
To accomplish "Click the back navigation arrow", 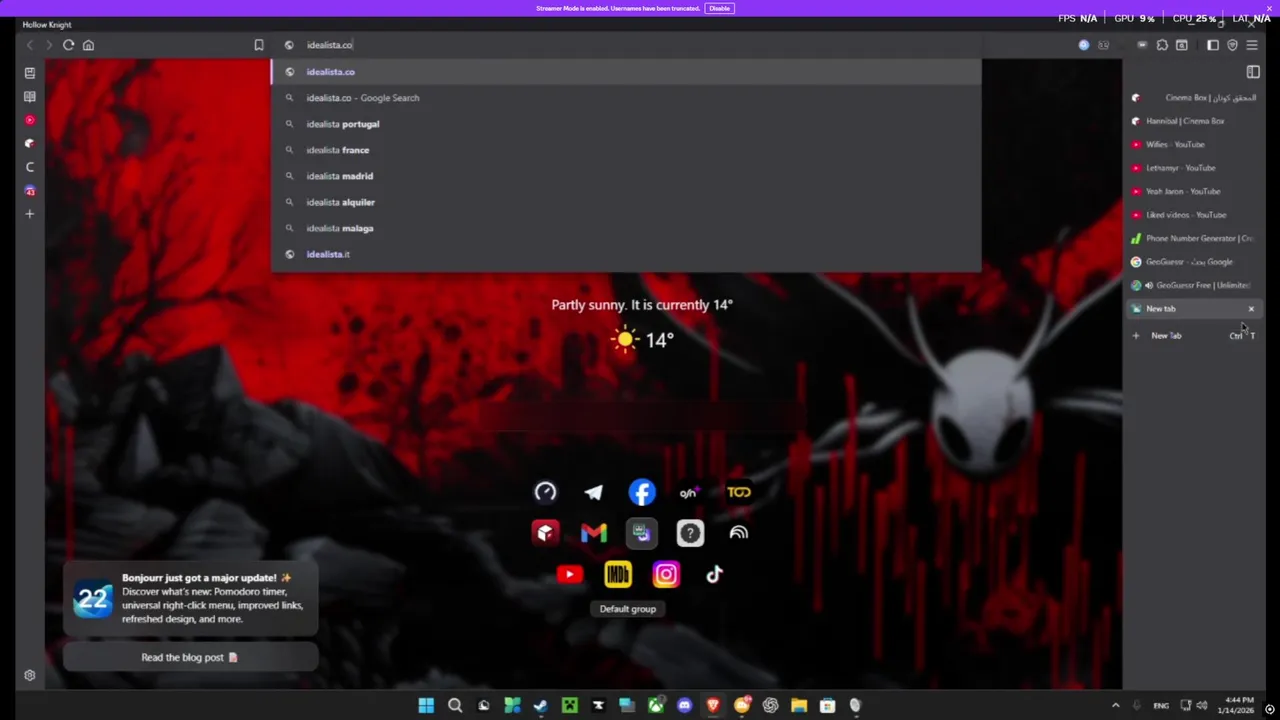I will (x=30, y=45).
